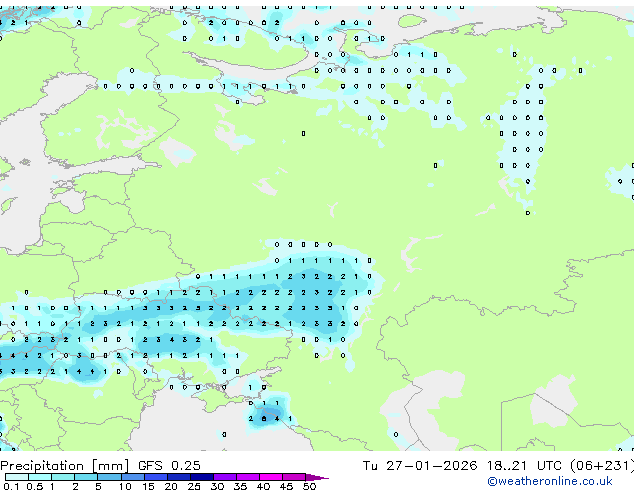Click the legend label '15'
634x490 pixels.
(x=148, y=486)
